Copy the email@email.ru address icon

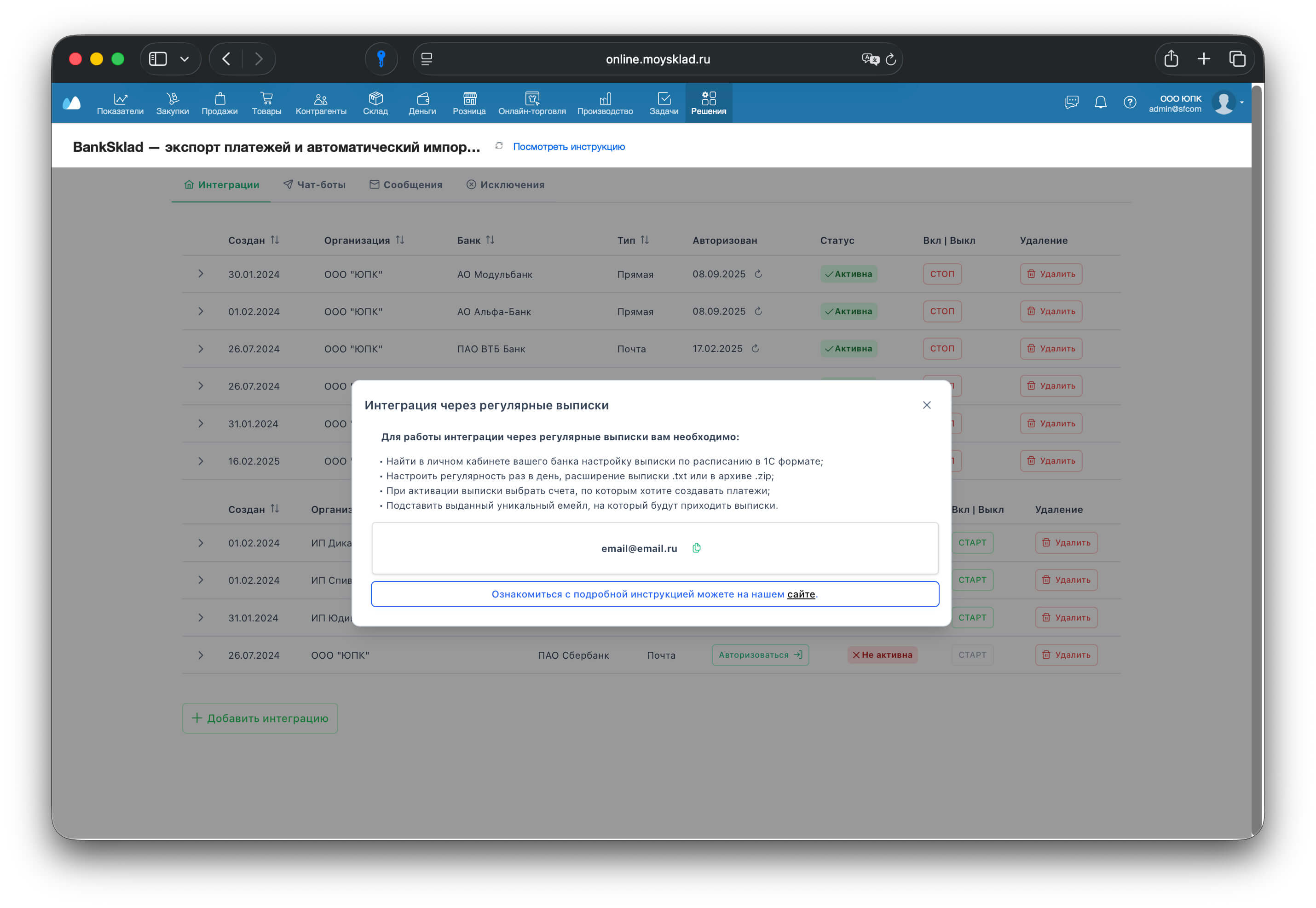[696, 548]
